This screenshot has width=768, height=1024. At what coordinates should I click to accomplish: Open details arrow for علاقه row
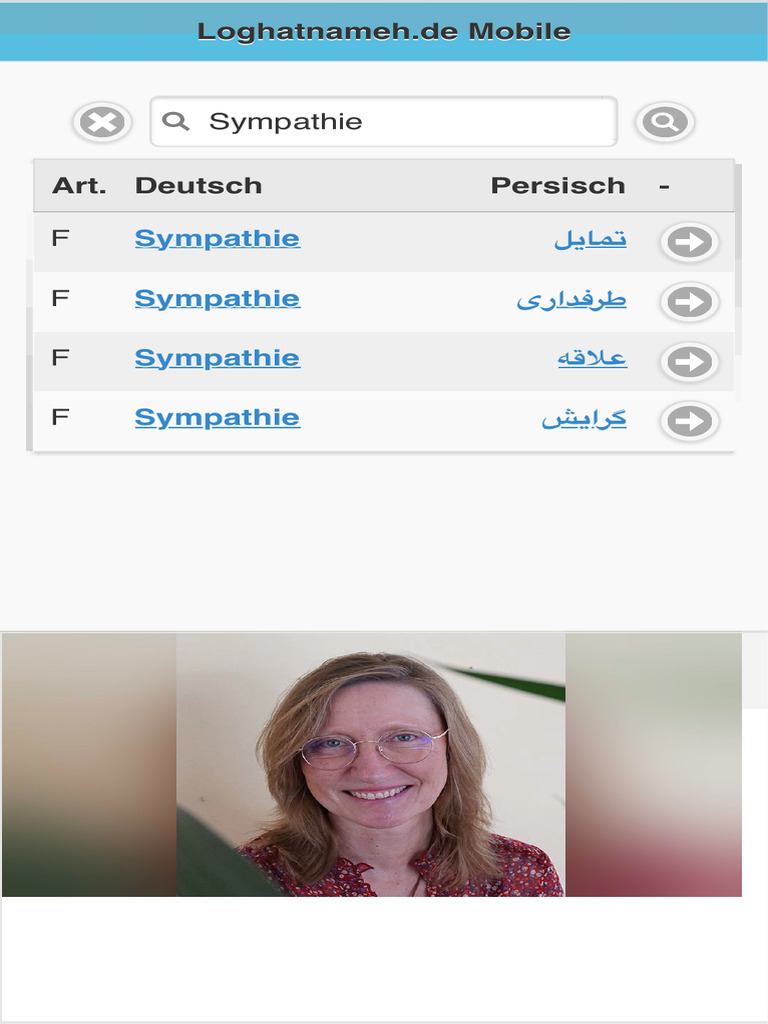[x=689, y=362]
